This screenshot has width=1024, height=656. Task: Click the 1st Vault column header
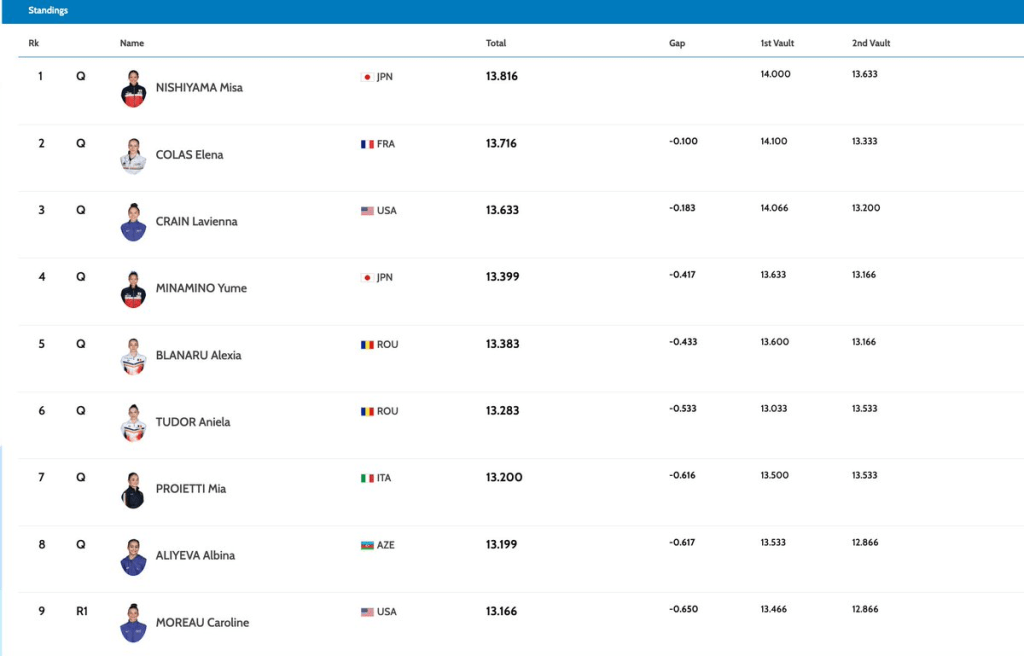coord(779,43)
